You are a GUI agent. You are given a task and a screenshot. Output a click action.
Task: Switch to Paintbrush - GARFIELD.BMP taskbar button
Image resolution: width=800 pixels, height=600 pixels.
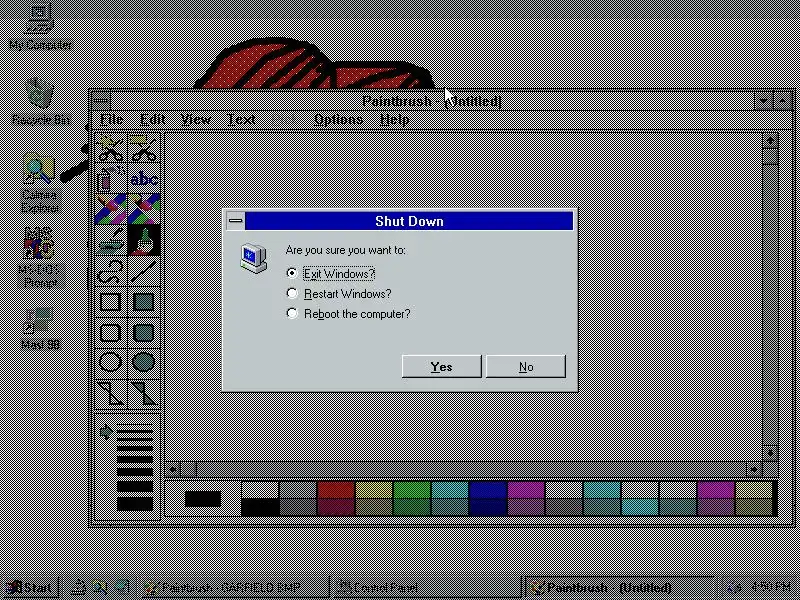click(x=234, y=588)
